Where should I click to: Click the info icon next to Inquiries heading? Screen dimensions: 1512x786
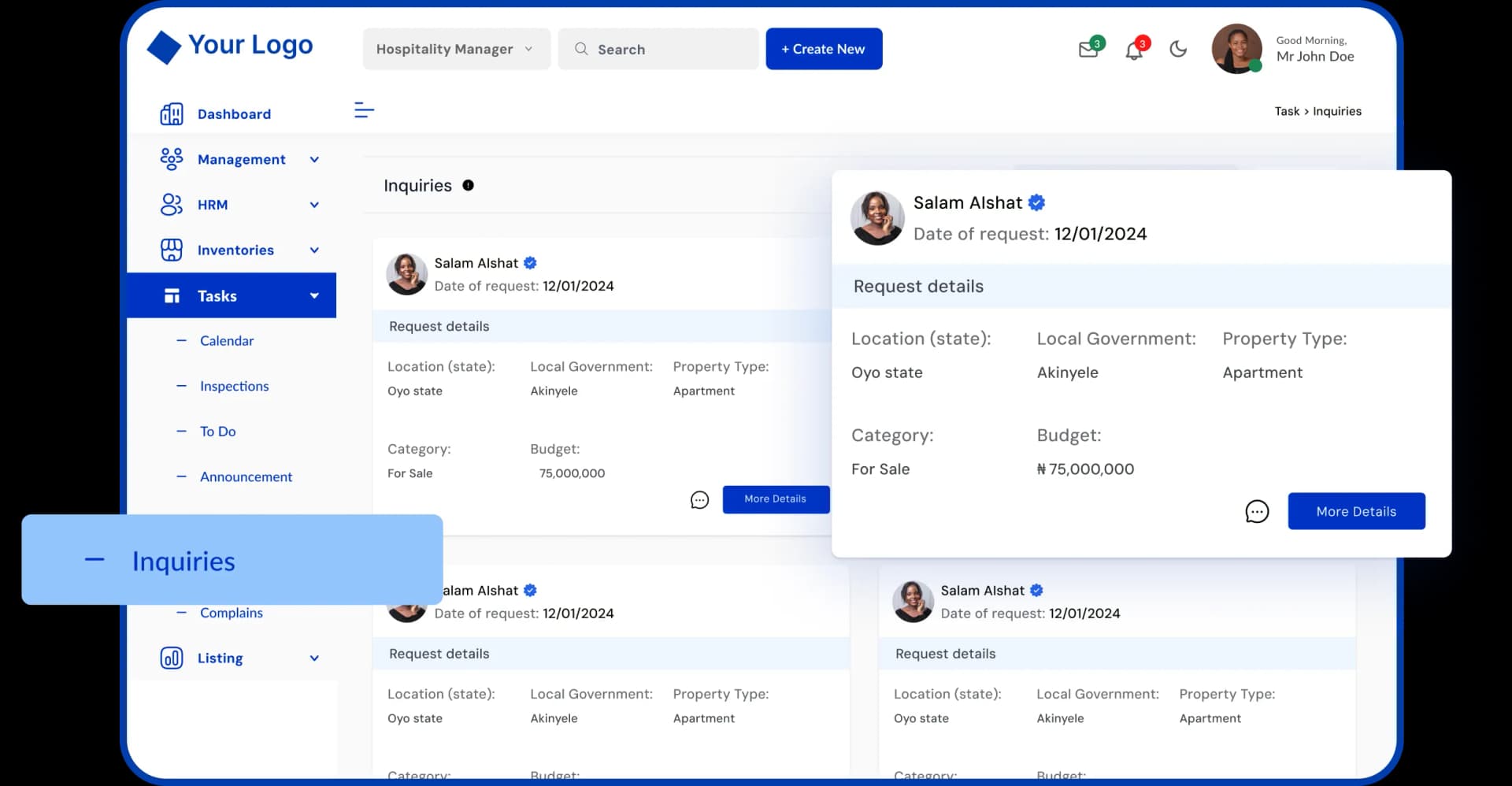coord(469,184)
